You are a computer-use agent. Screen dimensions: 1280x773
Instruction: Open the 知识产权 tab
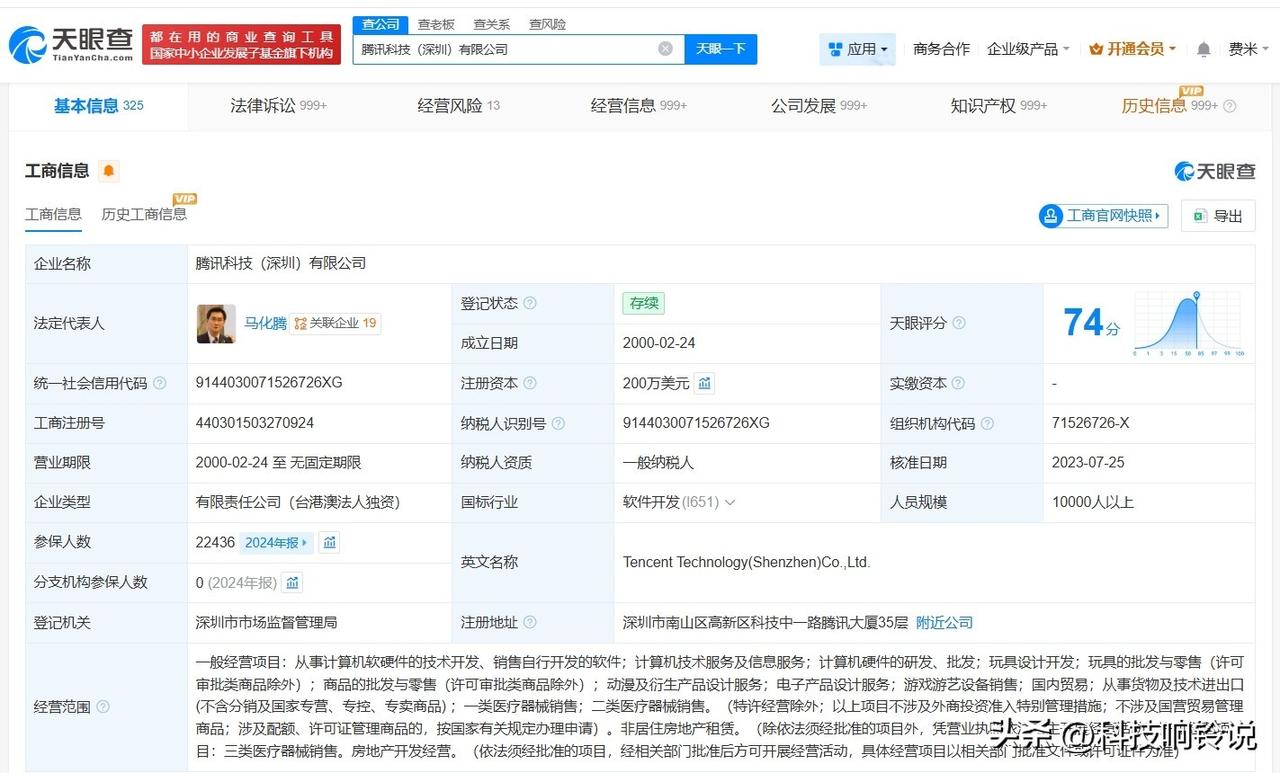(999, 106)
